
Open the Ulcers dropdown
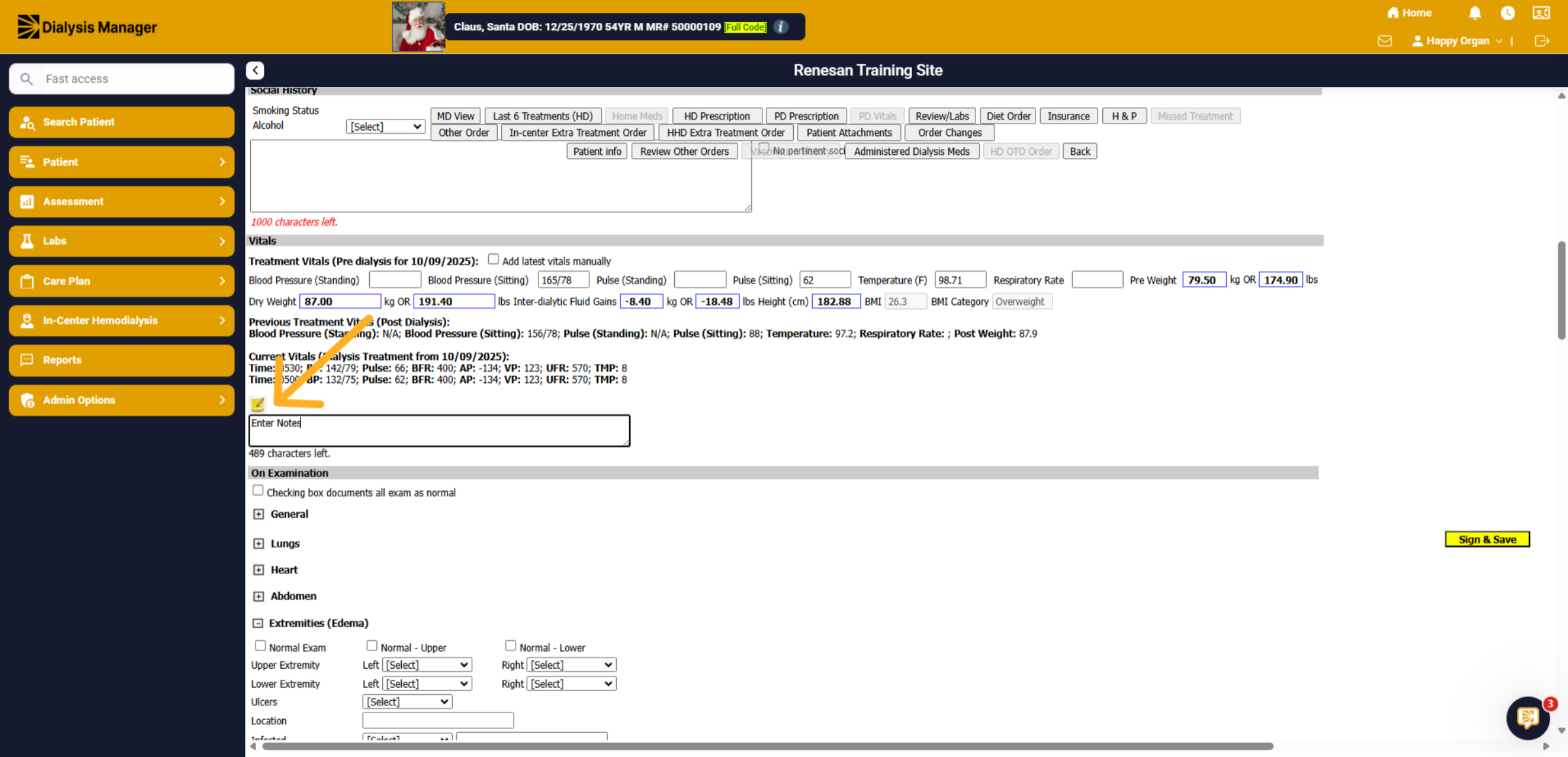coord(407,702)
